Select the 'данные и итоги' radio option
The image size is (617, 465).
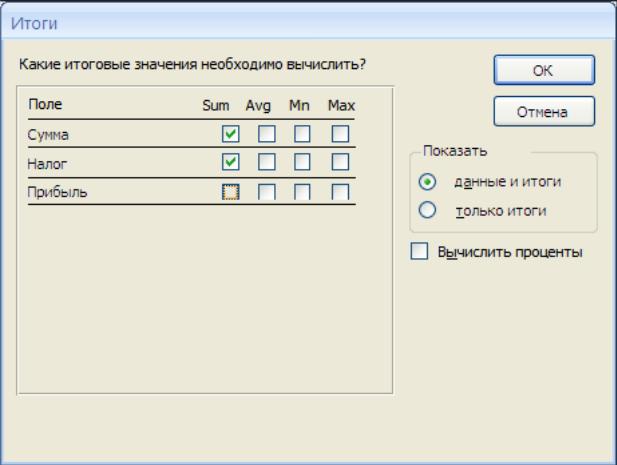[x=427, y=182]
